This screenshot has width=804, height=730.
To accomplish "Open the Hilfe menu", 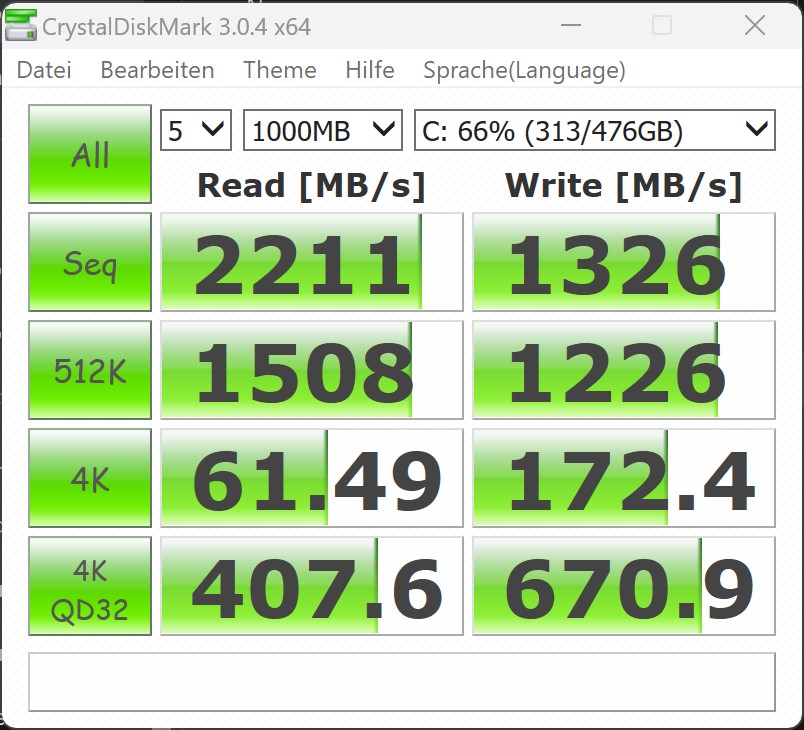I will point(370,70).
